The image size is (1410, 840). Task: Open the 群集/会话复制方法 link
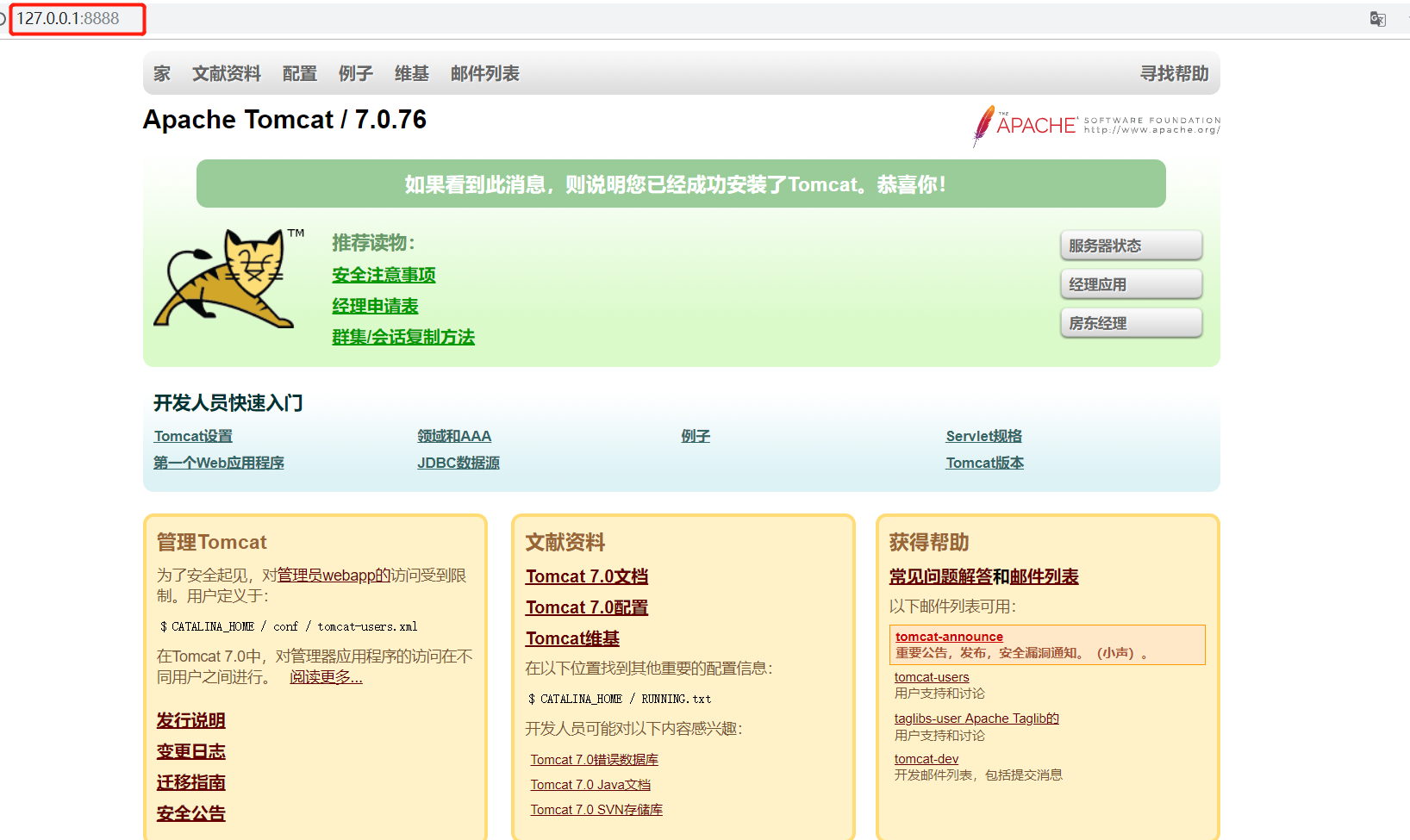tap(403, 337)
